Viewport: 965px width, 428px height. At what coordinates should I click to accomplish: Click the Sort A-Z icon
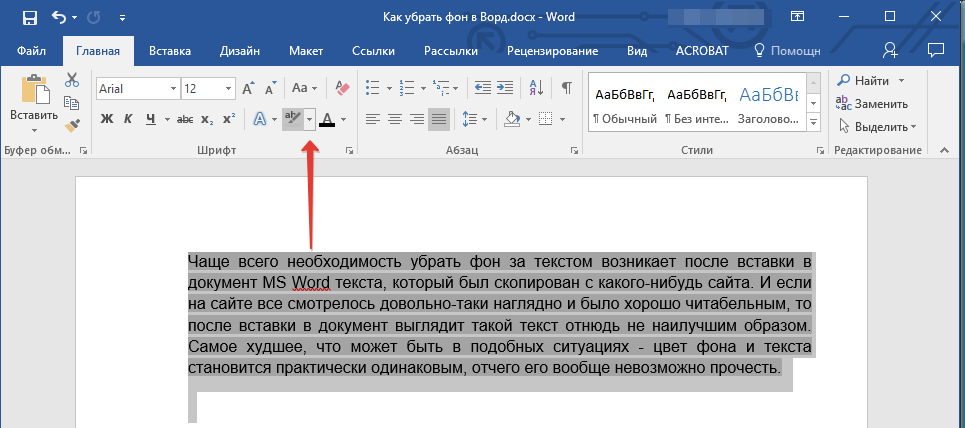tap(537, 88)
